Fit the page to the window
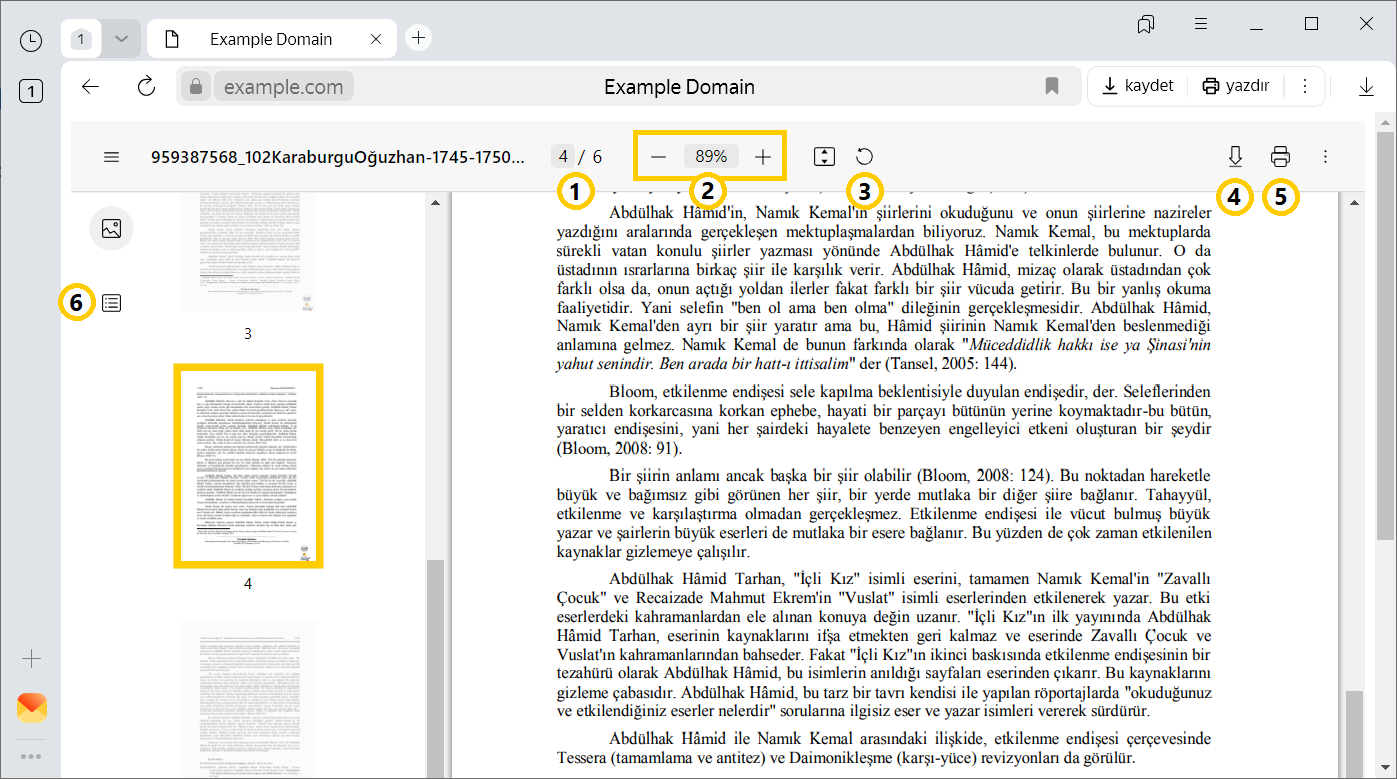Screen dimensions: 1397x779 tap(824, 156)
